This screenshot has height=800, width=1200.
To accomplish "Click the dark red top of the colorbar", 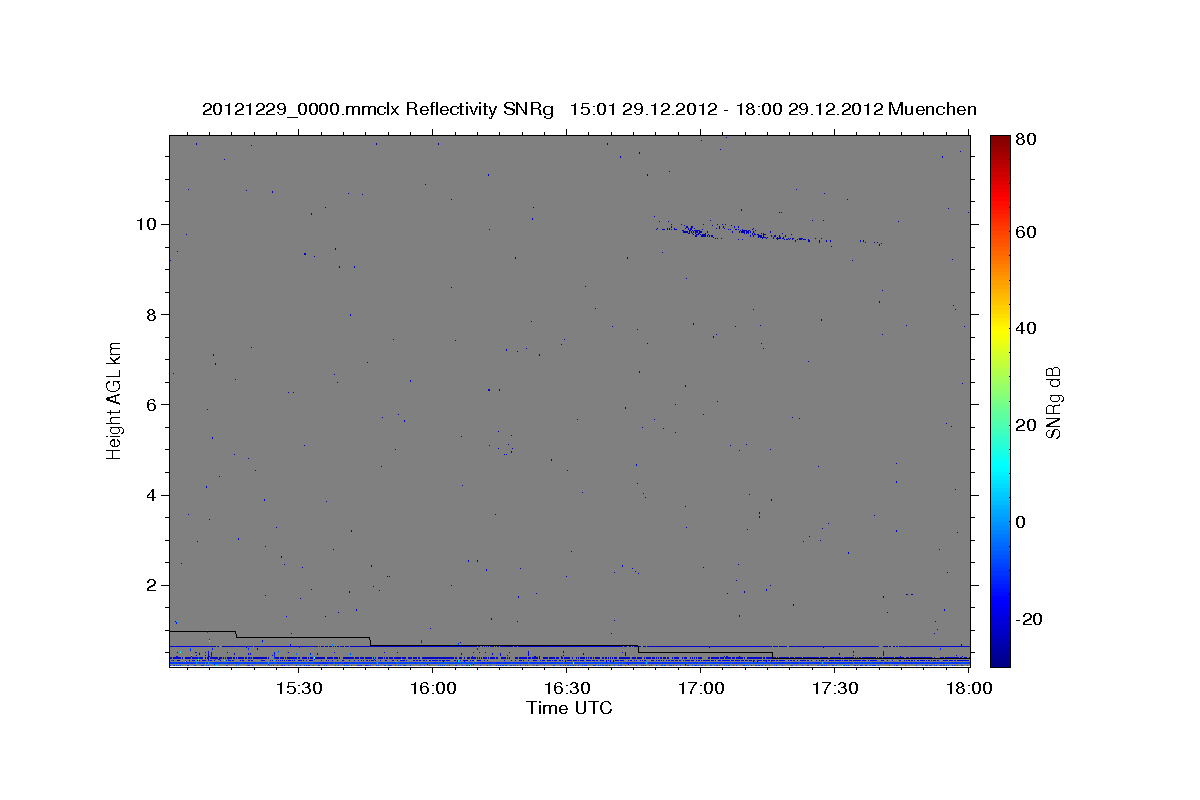I will point(1000,145).
